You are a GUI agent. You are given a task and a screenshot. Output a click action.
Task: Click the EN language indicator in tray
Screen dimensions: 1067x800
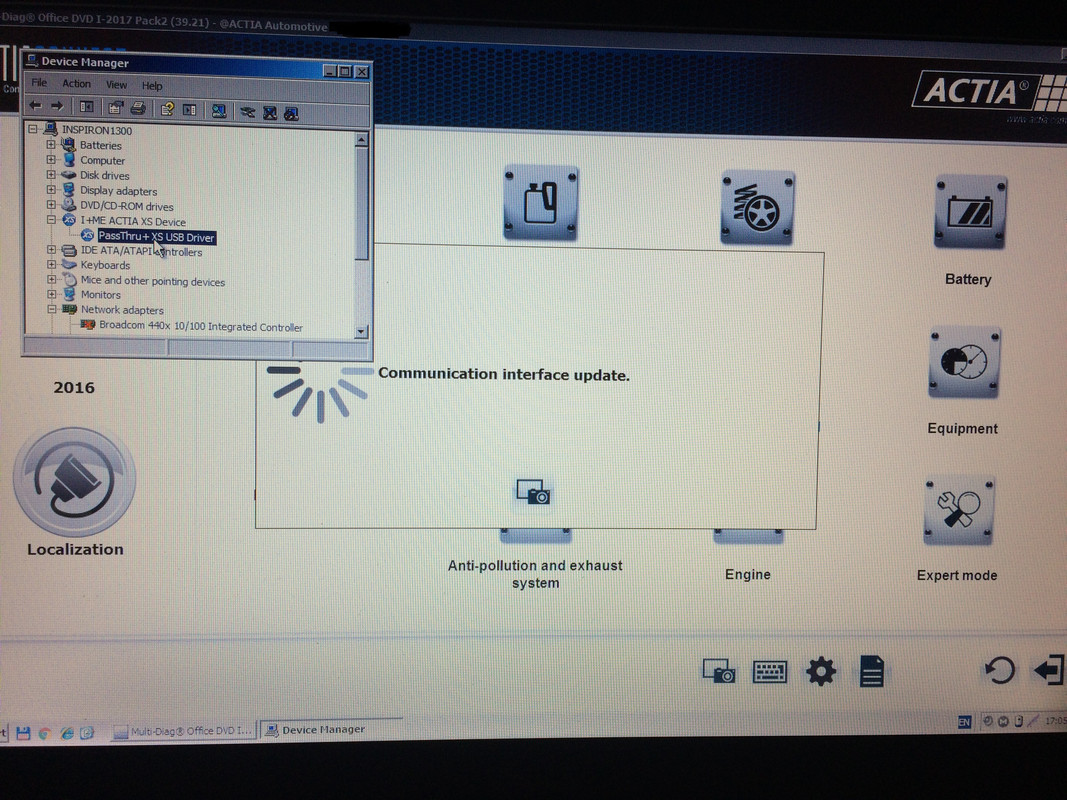point(964,722)
